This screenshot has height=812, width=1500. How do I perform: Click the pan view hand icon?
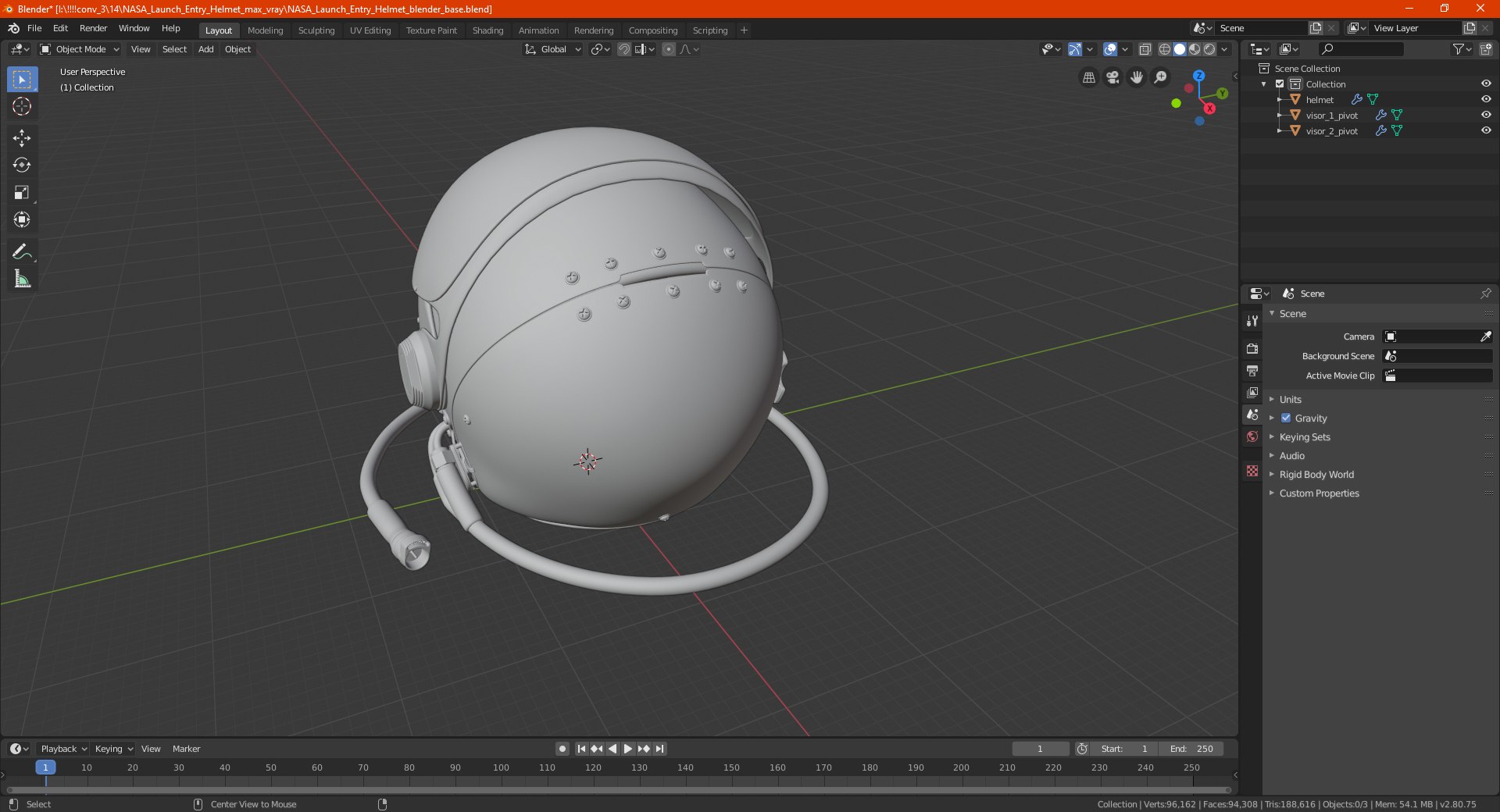pyautogui.click(x=1137, y=77)
